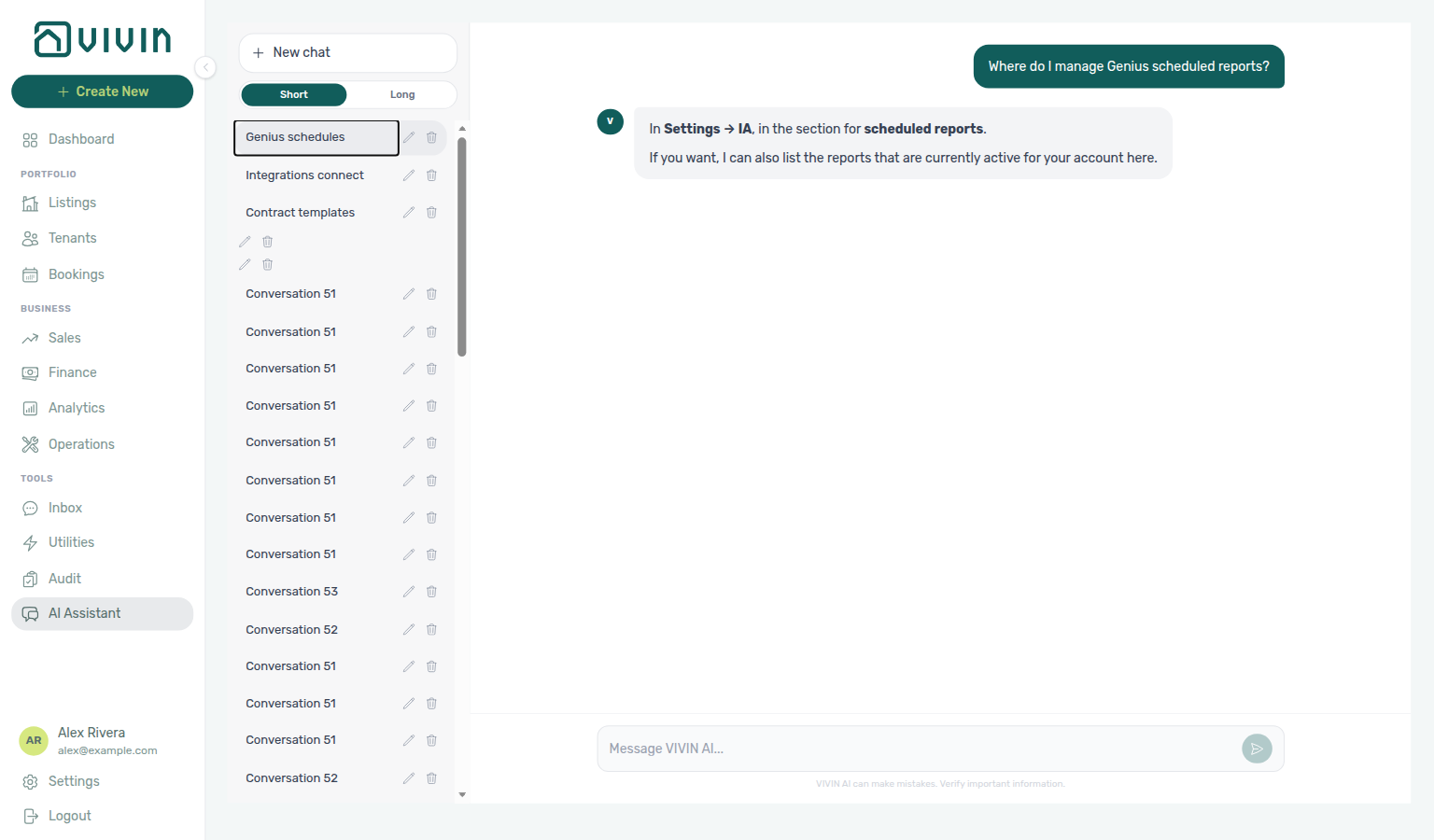
Task: Click the alex@example.com email text
Action: [x=107, y=750]
